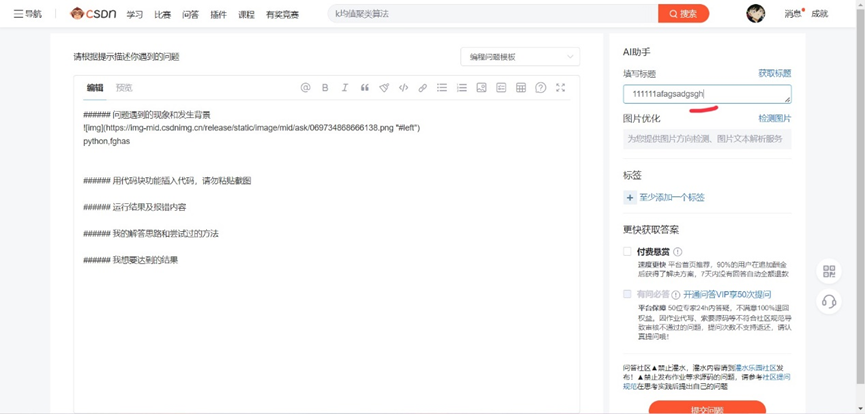This screenshot has height=414, width=865.
Task: Click the 获取标题 link
Action: pos(775,73)
